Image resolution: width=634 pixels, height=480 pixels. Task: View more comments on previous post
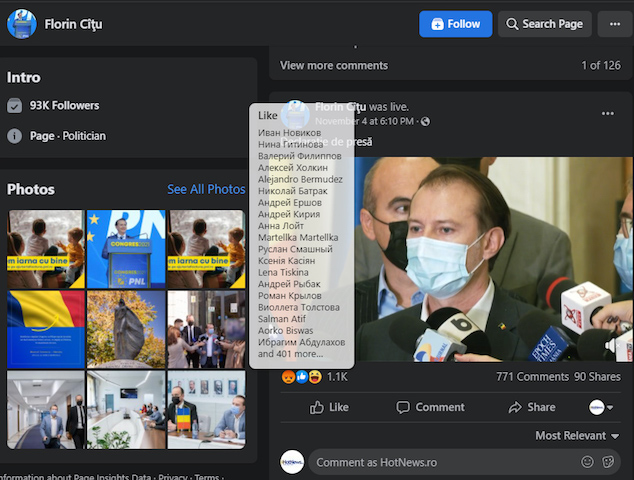334,65
